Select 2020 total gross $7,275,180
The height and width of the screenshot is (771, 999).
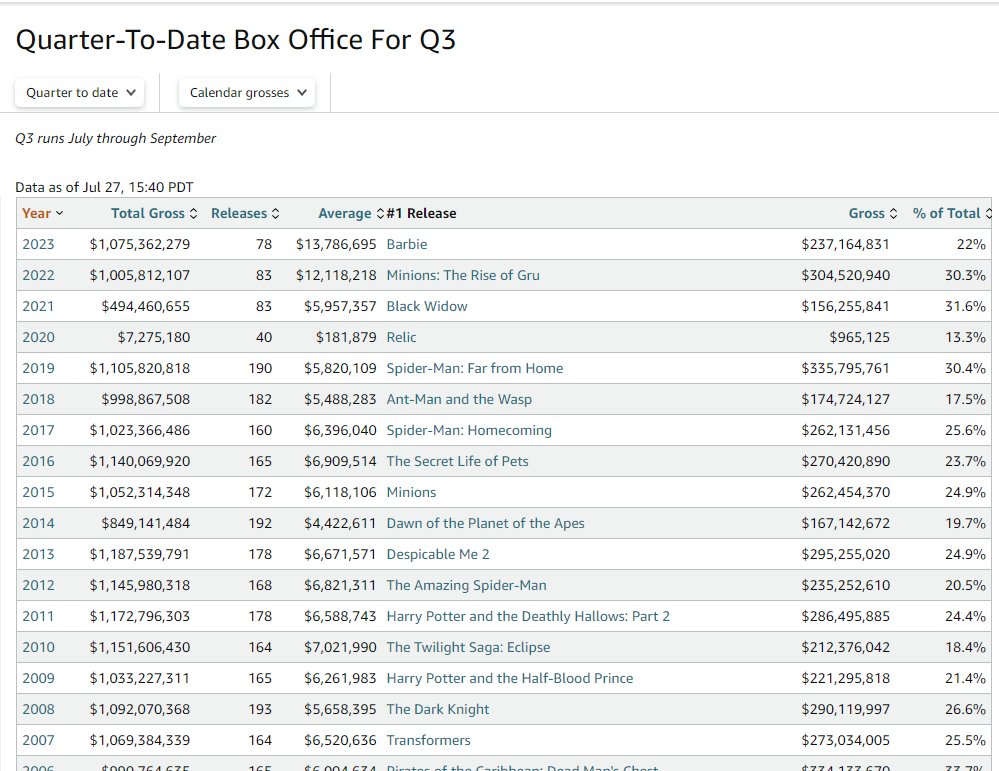click(154, 338)
